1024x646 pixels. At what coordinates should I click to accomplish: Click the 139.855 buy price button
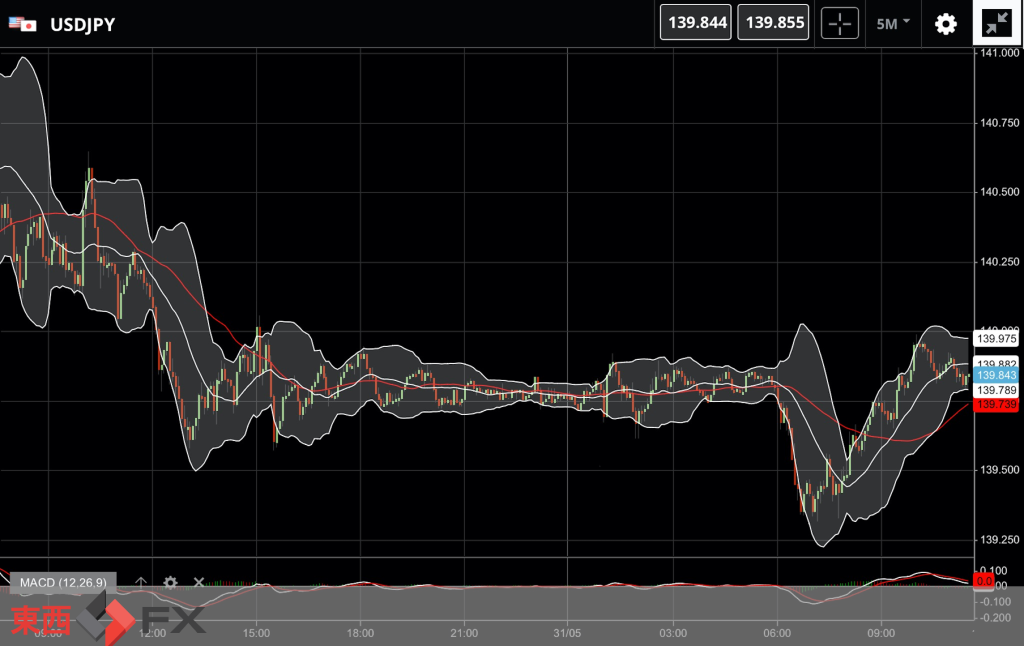click(773, 22)
